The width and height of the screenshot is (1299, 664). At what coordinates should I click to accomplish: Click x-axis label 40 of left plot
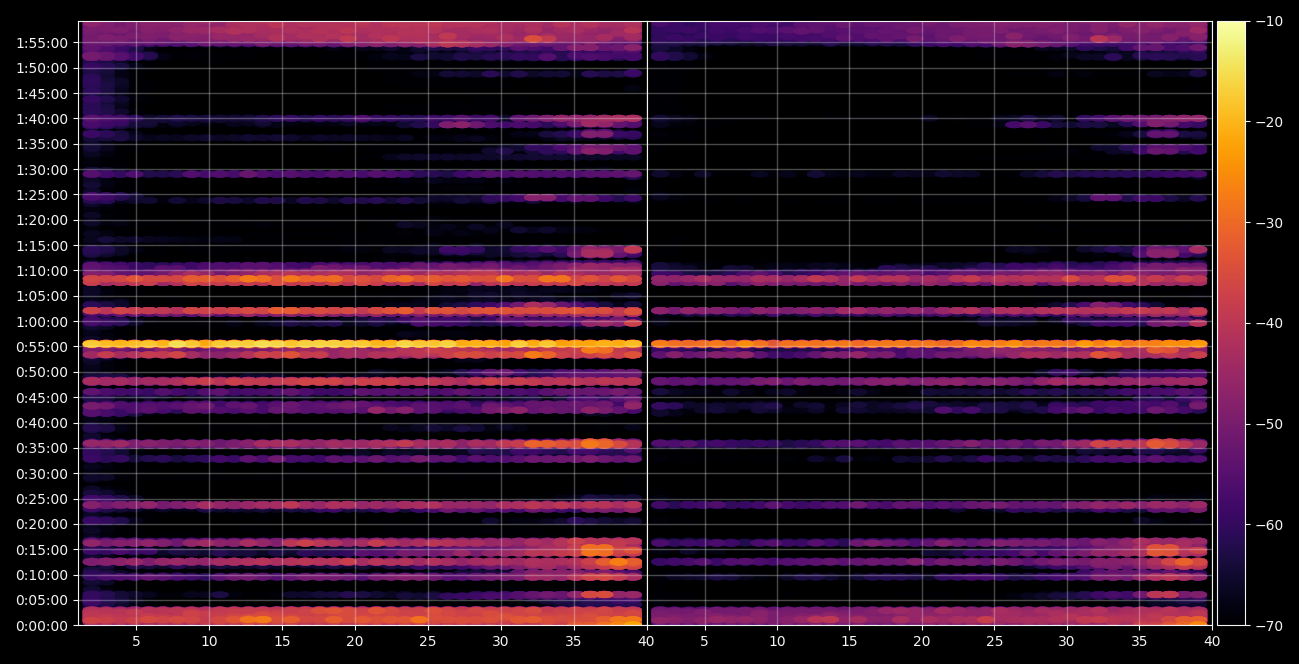646,640
